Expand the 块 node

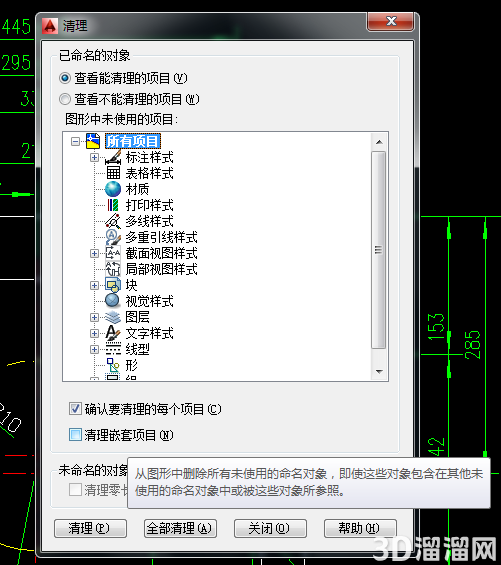pyautogui.click(x=94, y=285)
